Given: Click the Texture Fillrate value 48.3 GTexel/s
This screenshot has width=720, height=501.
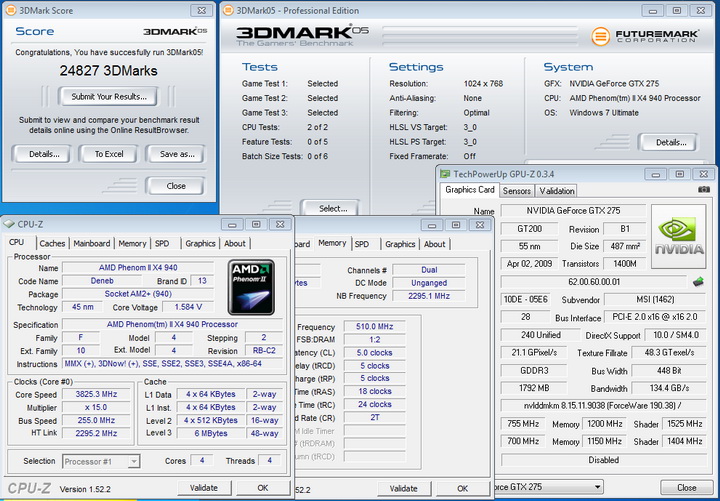Looking at the screenshot, I should (x=669, y=353).
